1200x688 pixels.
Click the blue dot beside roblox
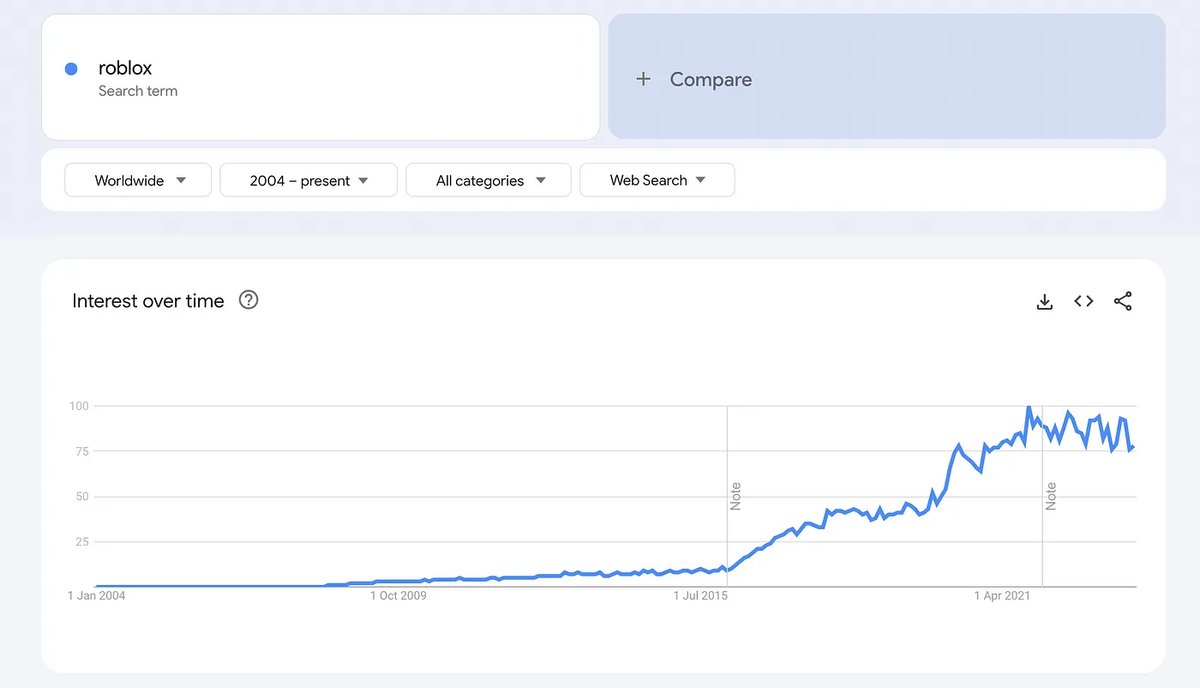[71, 67]
